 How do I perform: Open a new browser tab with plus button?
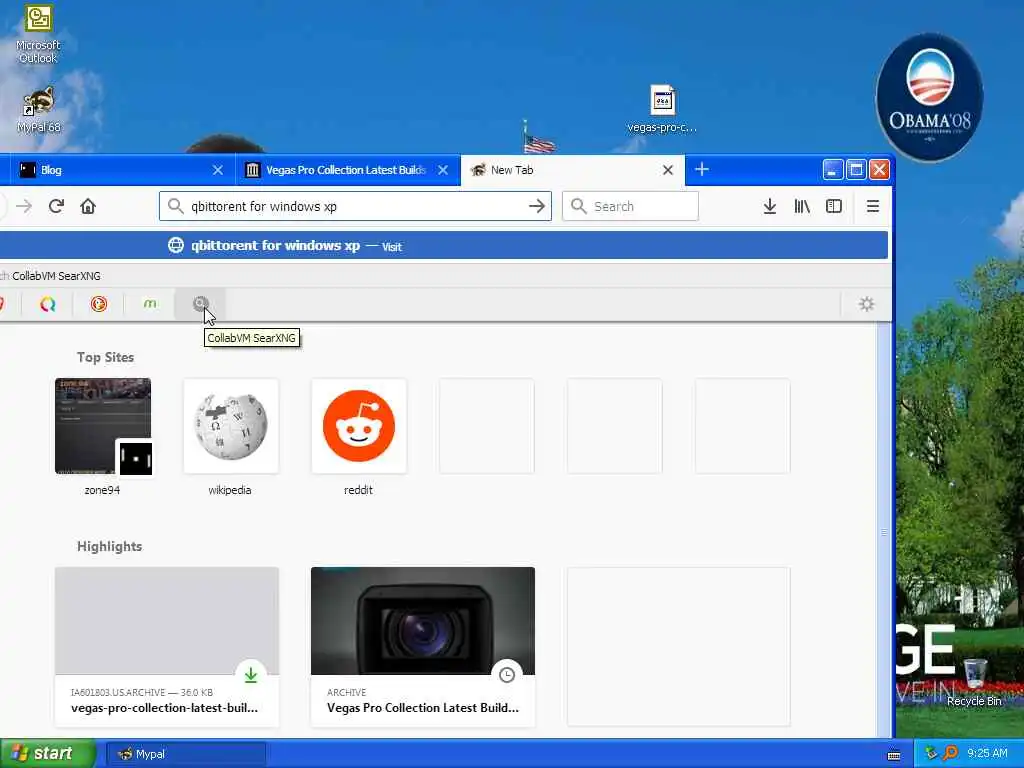pyautogui.click(x=702, y=169)
